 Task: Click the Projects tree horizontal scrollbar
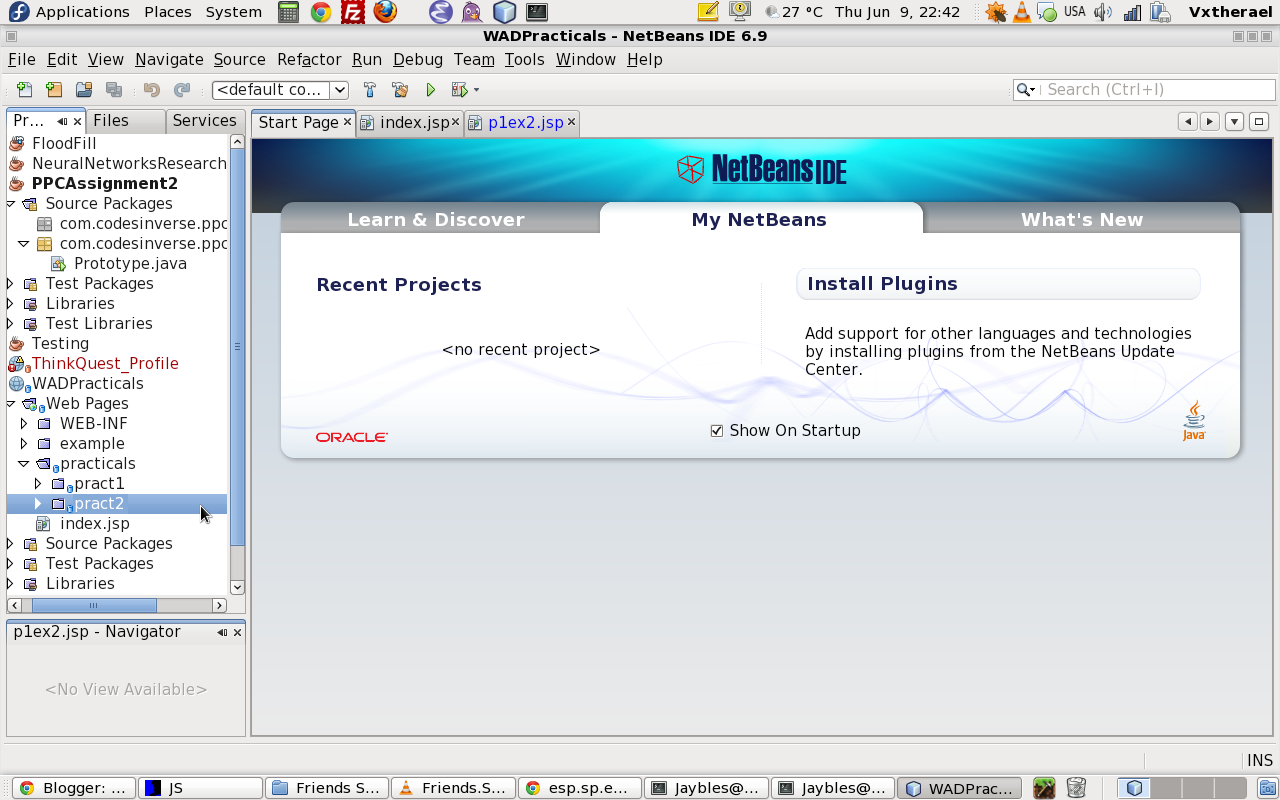click(x=94, y=605)
